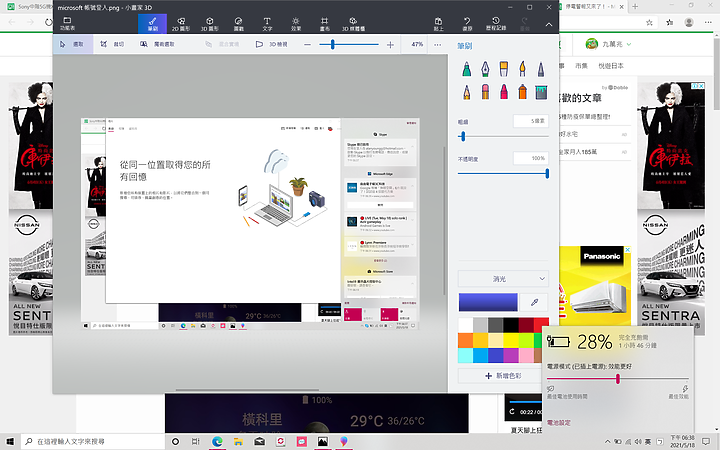The image size is (720, 450).
Task: Select the flat oil brush
Action: point(504,69)
